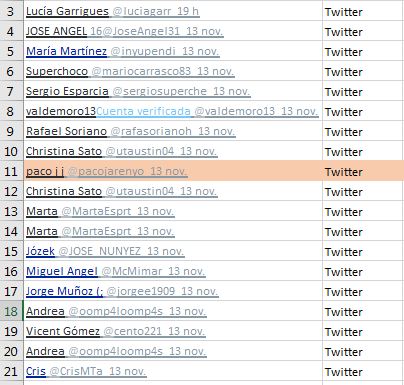
Task: Open Miguel Angel hyperlink
Action: (62, 271)
